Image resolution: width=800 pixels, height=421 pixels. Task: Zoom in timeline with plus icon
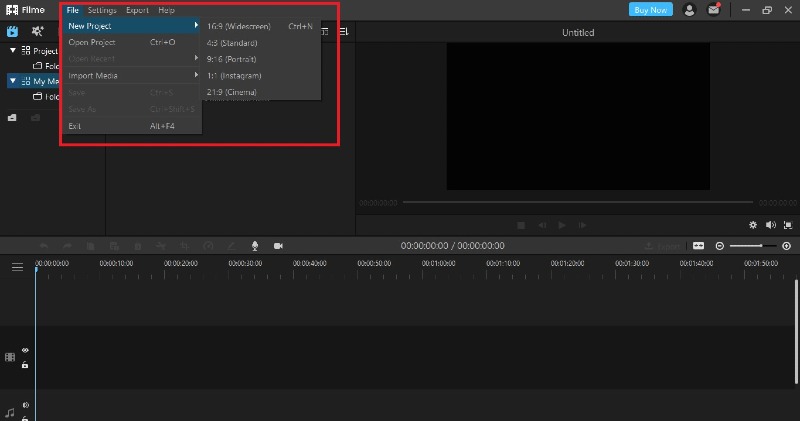pos(786,246)
